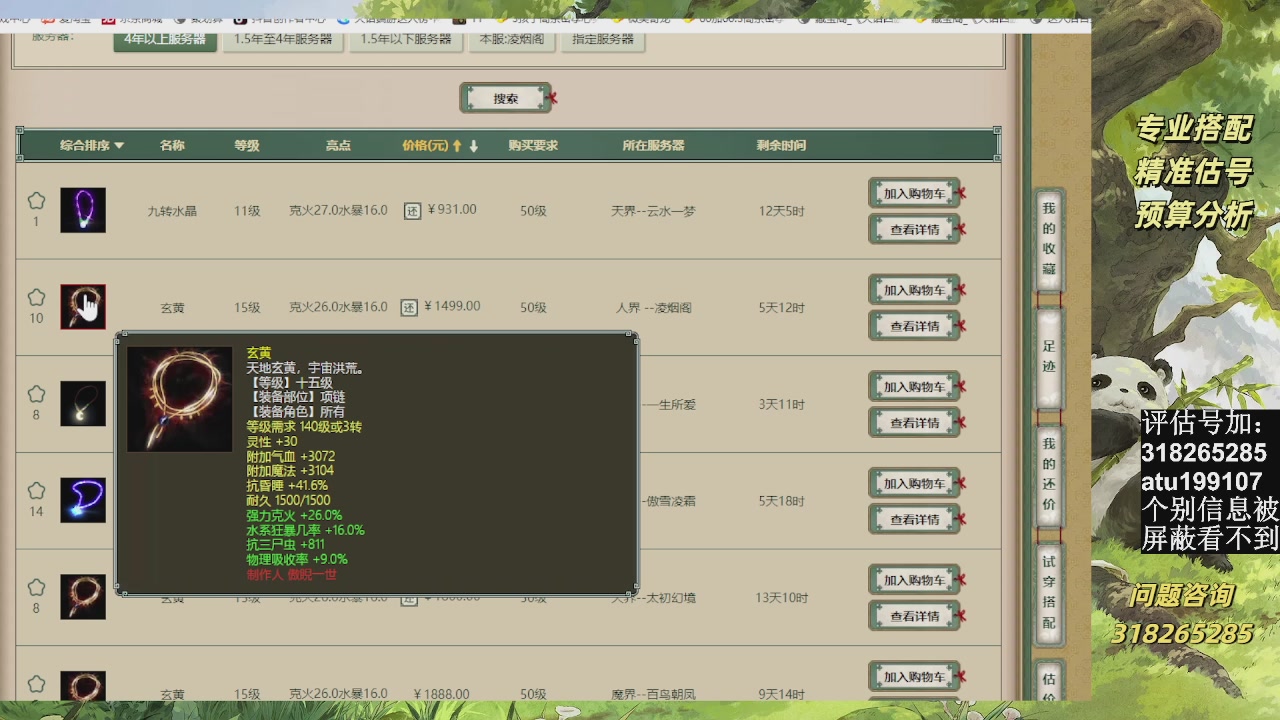View details of the 3天11时 item
The height and width of the screenshot is (720, 1280).
coord(914,423)
